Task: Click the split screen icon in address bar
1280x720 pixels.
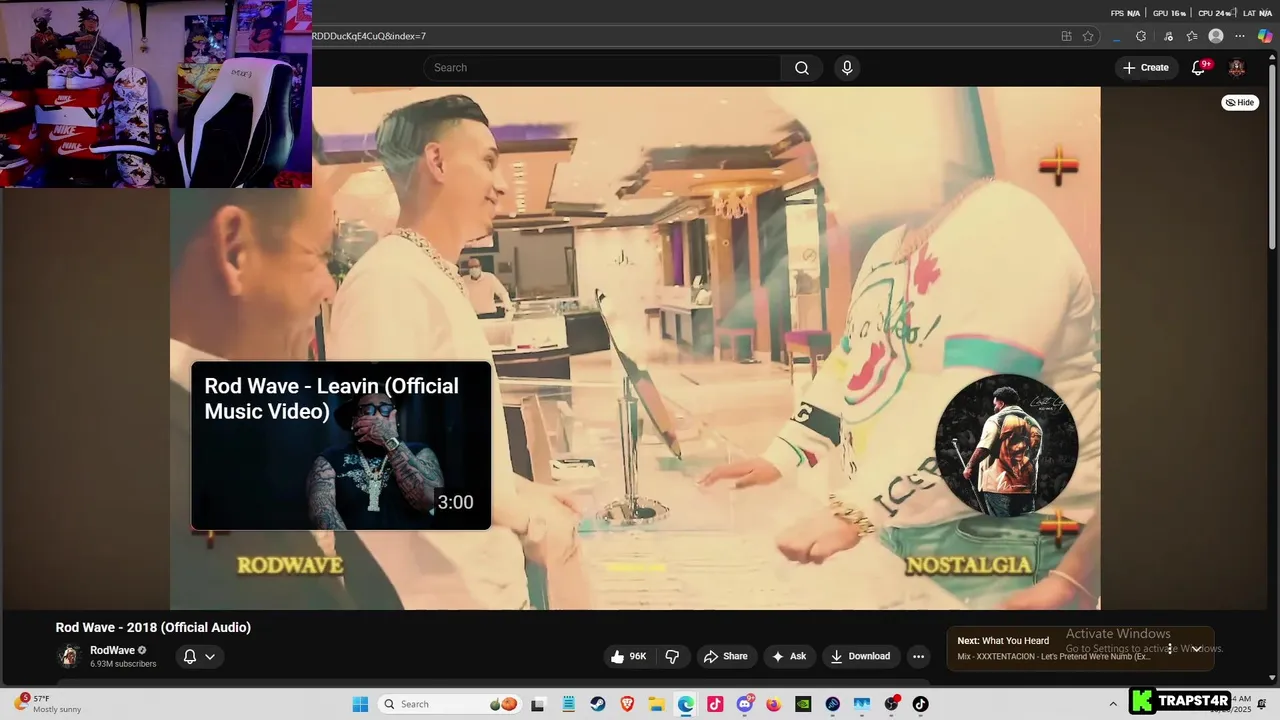Action: point(1066,36)
